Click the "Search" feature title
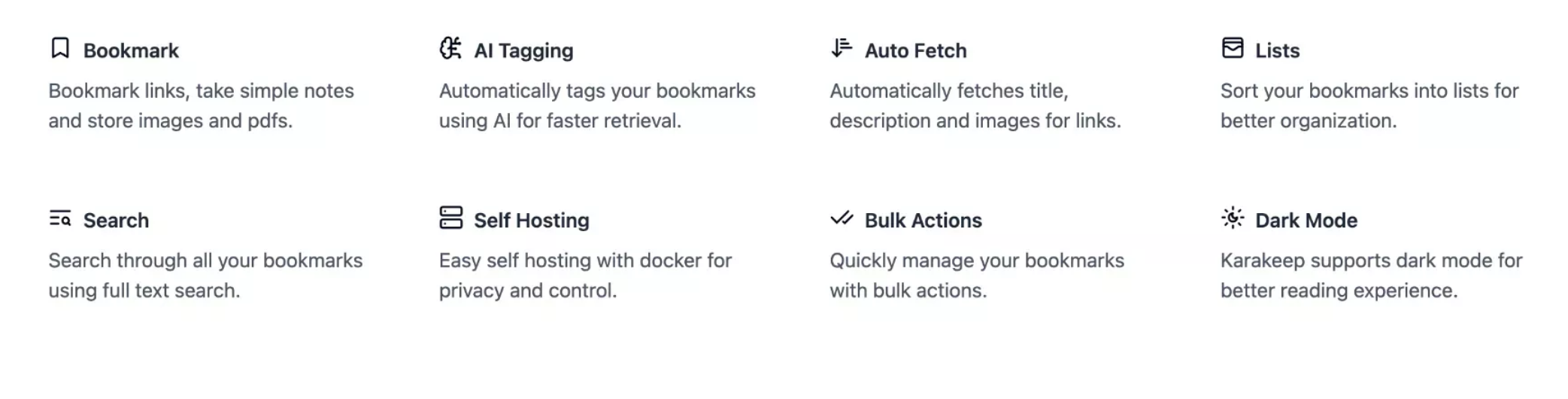 point(116,221)
